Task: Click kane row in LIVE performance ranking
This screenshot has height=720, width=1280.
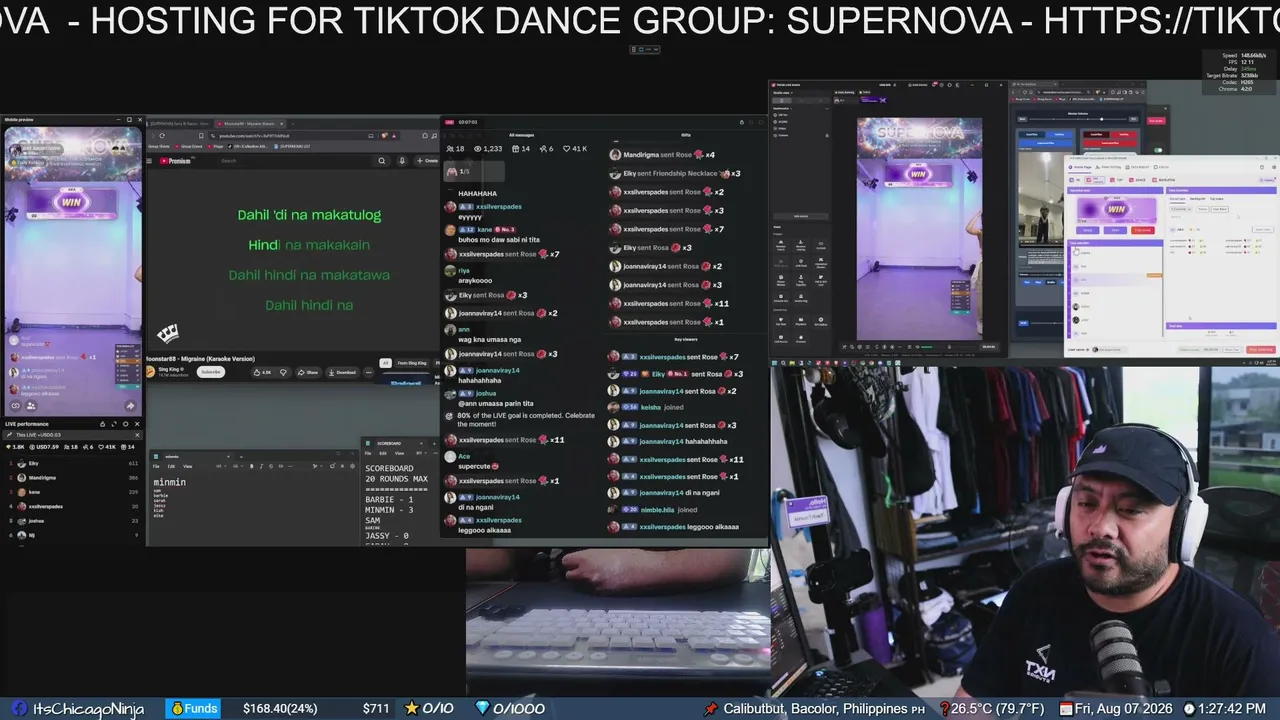Action: 72,492
